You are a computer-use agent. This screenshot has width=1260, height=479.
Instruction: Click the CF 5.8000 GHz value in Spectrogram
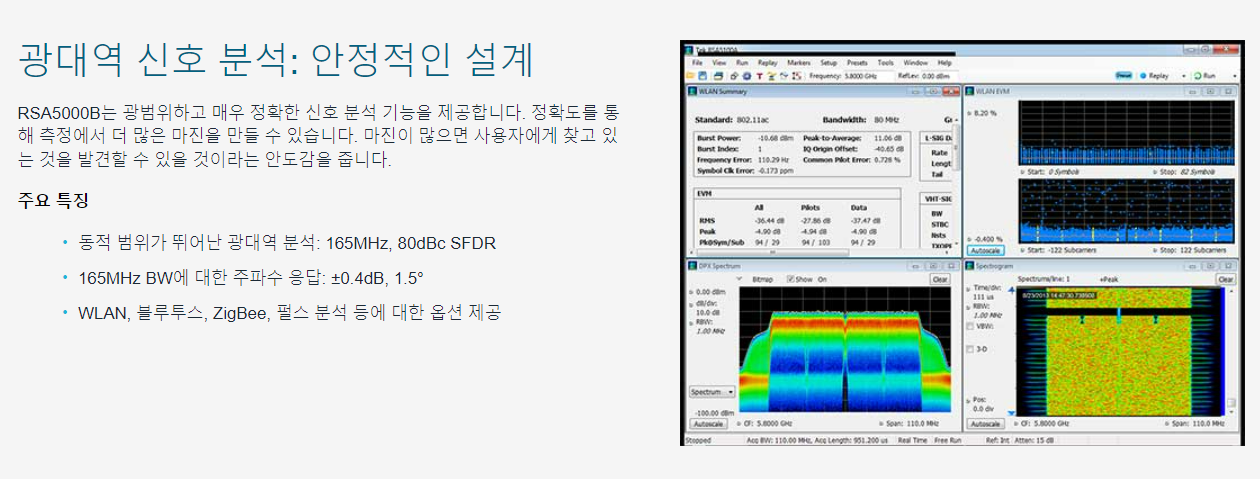pos(1051,423)
